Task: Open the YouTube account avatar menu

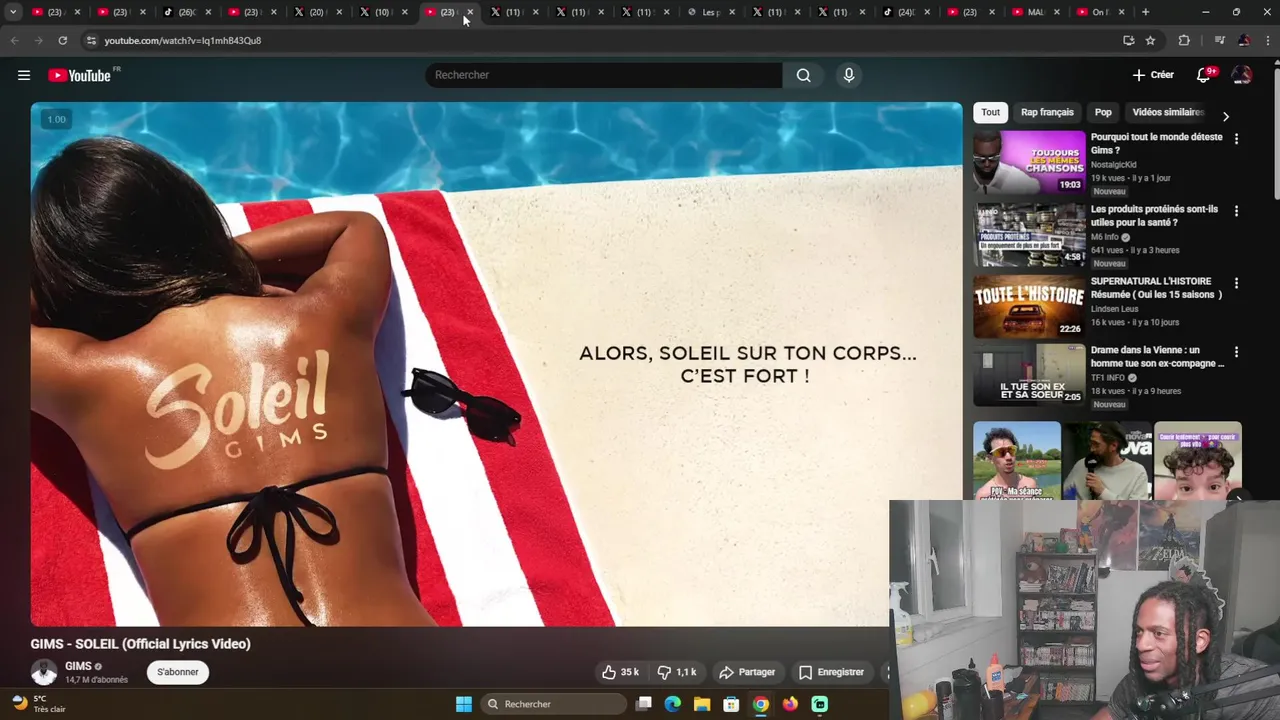Action: (x=1242, y=75)
